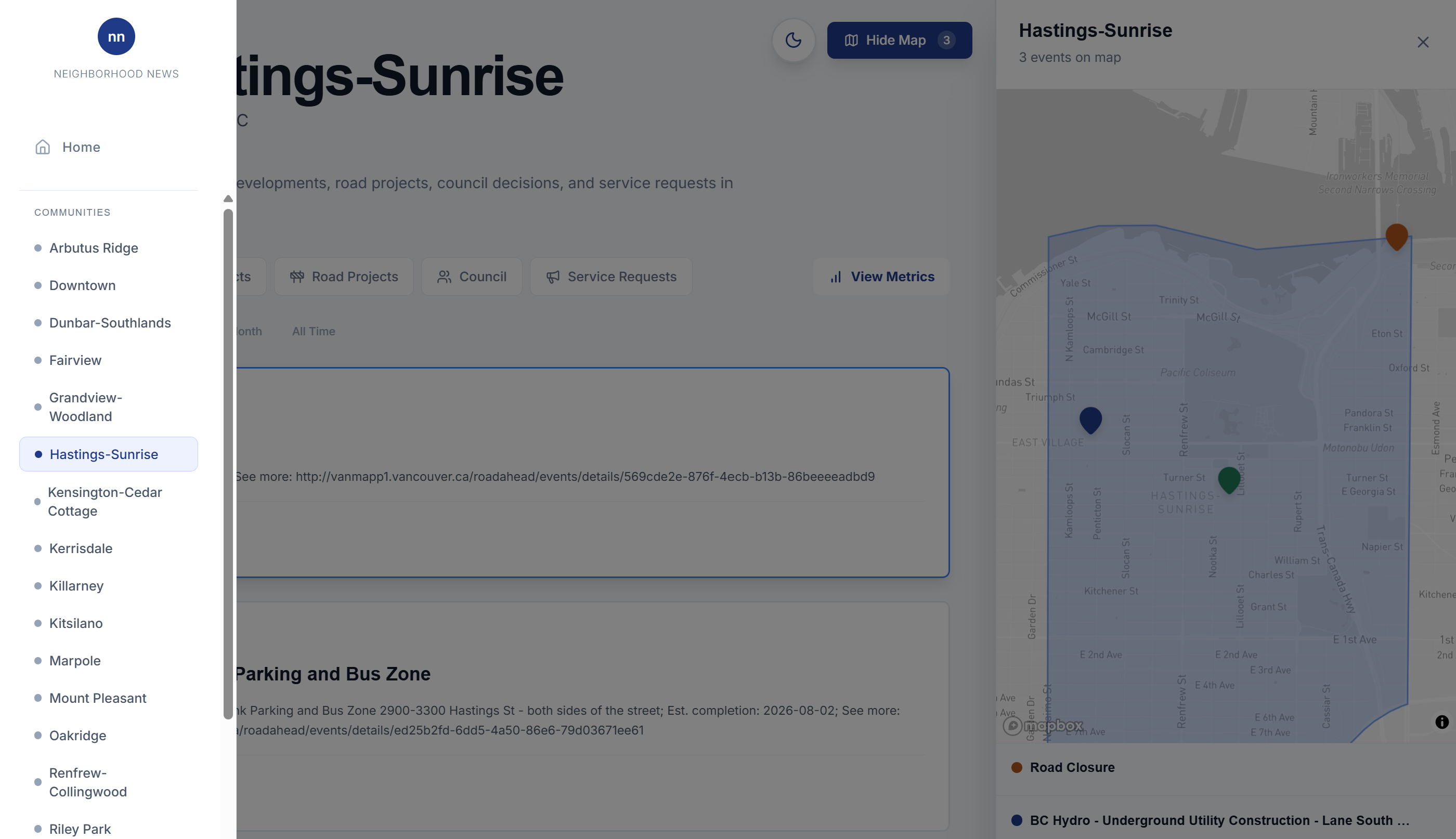Select BC Hydro Underground Utility Construction event
Image resolution: width=1456 pixels, height=839 pixels.
pos(1218,820)
